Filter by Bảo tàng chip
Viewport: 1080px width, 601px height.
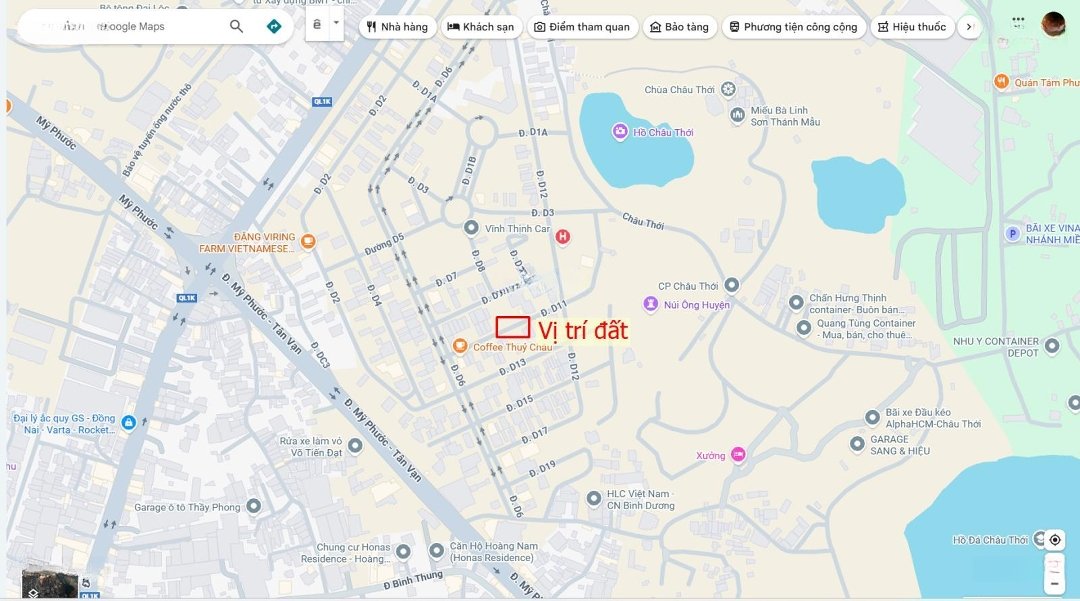point(680,27)
